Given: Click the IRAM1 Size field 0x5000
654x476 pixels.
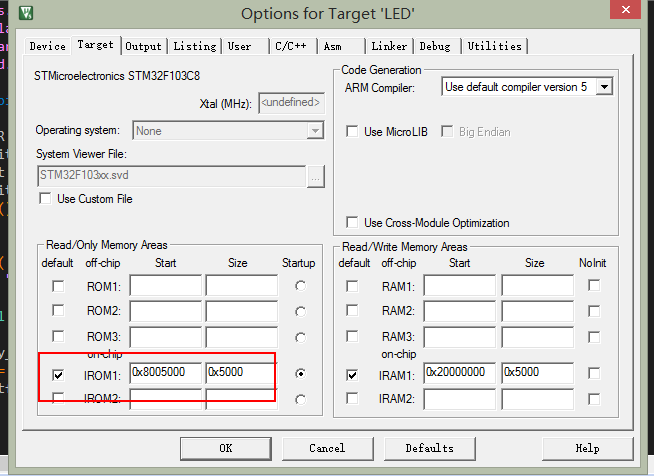Looking at the screenshot, I should (x=538, y=373).
